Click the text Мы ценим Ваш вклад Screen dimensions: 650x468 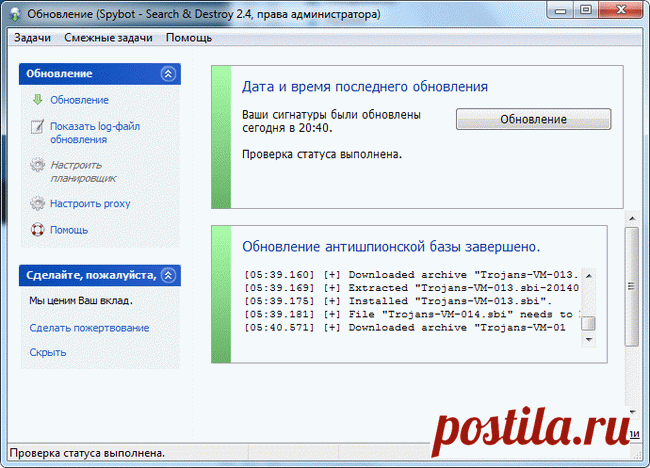point(81,301)
